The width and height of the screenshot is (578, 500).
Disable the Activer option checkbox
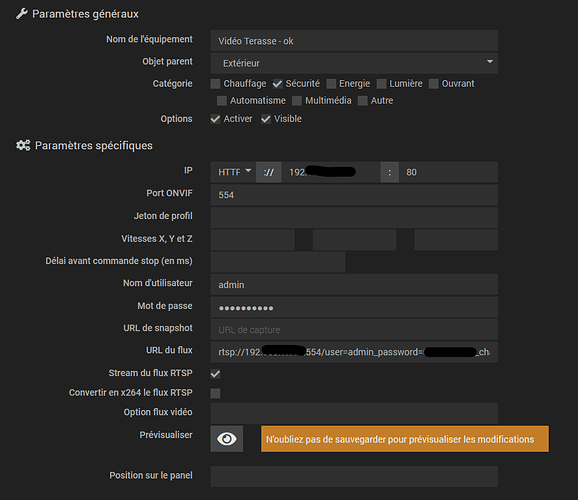coord(215,119)
